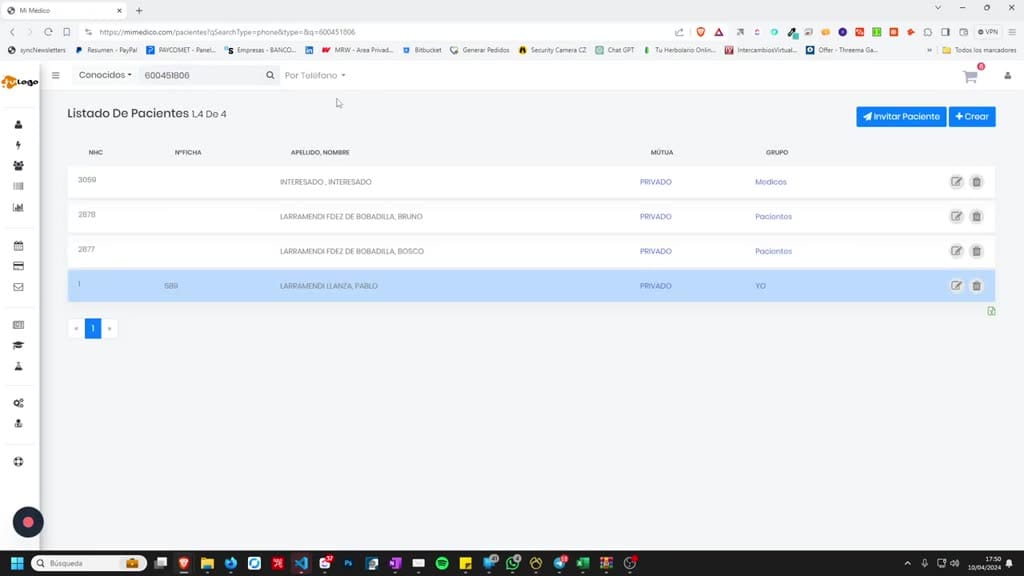1024x576 pixels.
Task: Expand the Conocidos dropdown
Action: (x=104, y=75)
